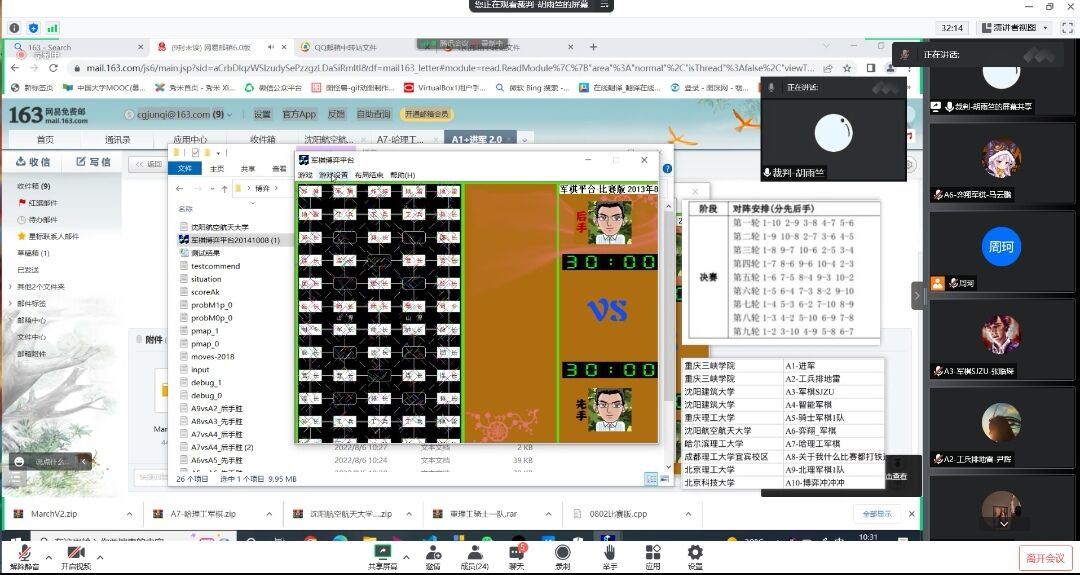Open mail tabs overflow dropdown

524,139
